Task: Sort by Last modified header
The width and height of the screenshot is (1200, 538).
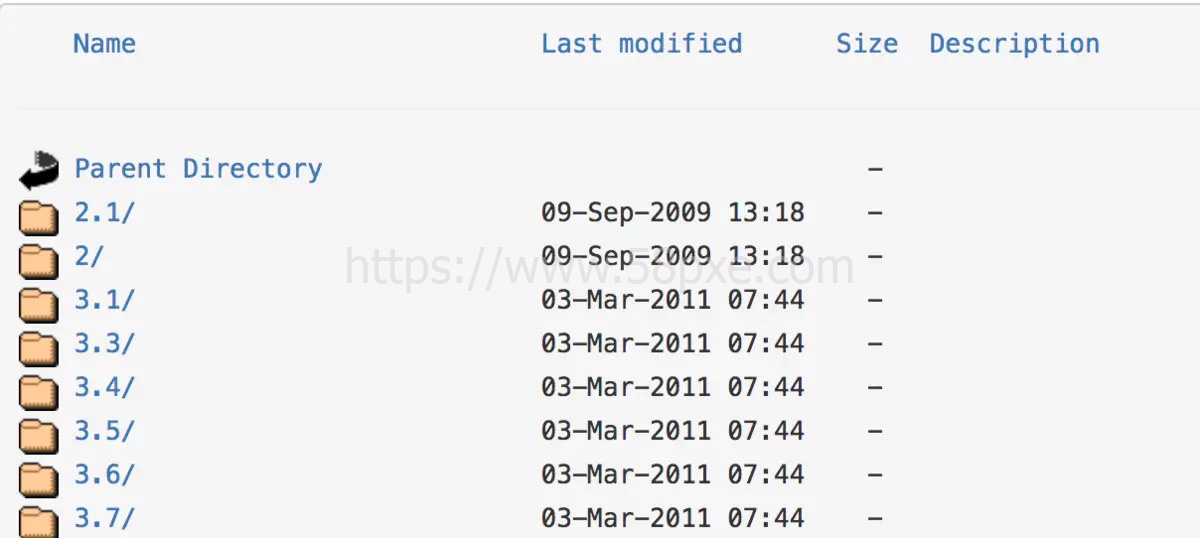Action: tap(642, 44)
